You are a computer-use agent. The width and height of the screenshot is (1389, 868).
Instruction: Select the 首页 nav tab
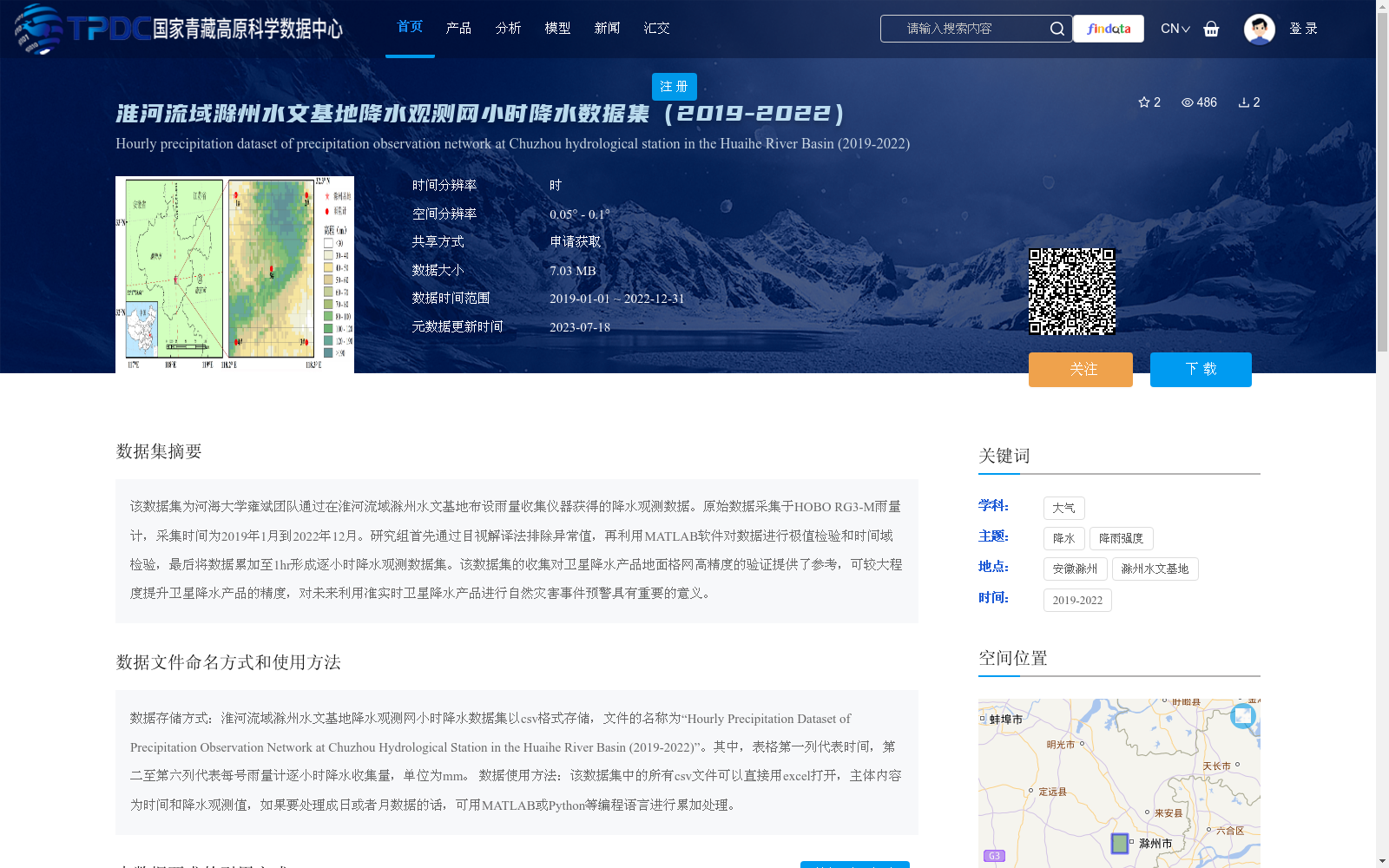410,27
